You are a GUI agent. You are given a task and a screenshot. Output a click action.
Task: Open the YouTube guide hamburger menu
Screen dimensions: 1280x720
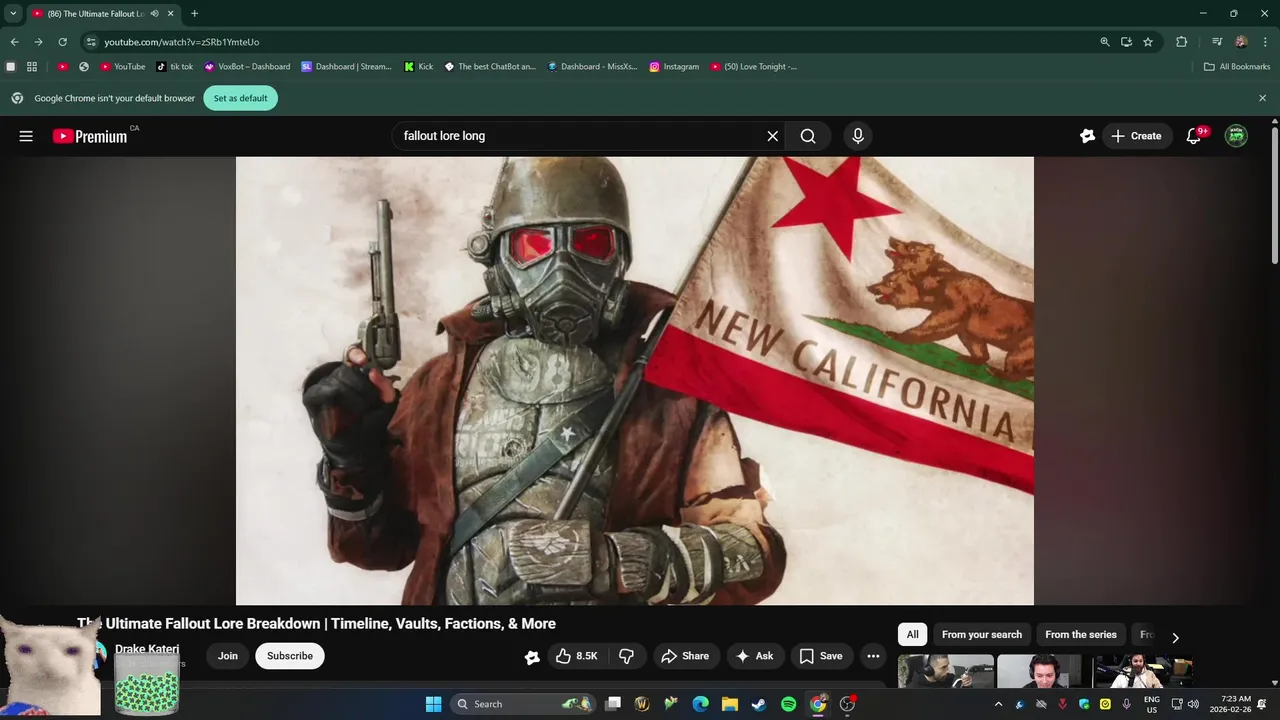tap(26, 136)
